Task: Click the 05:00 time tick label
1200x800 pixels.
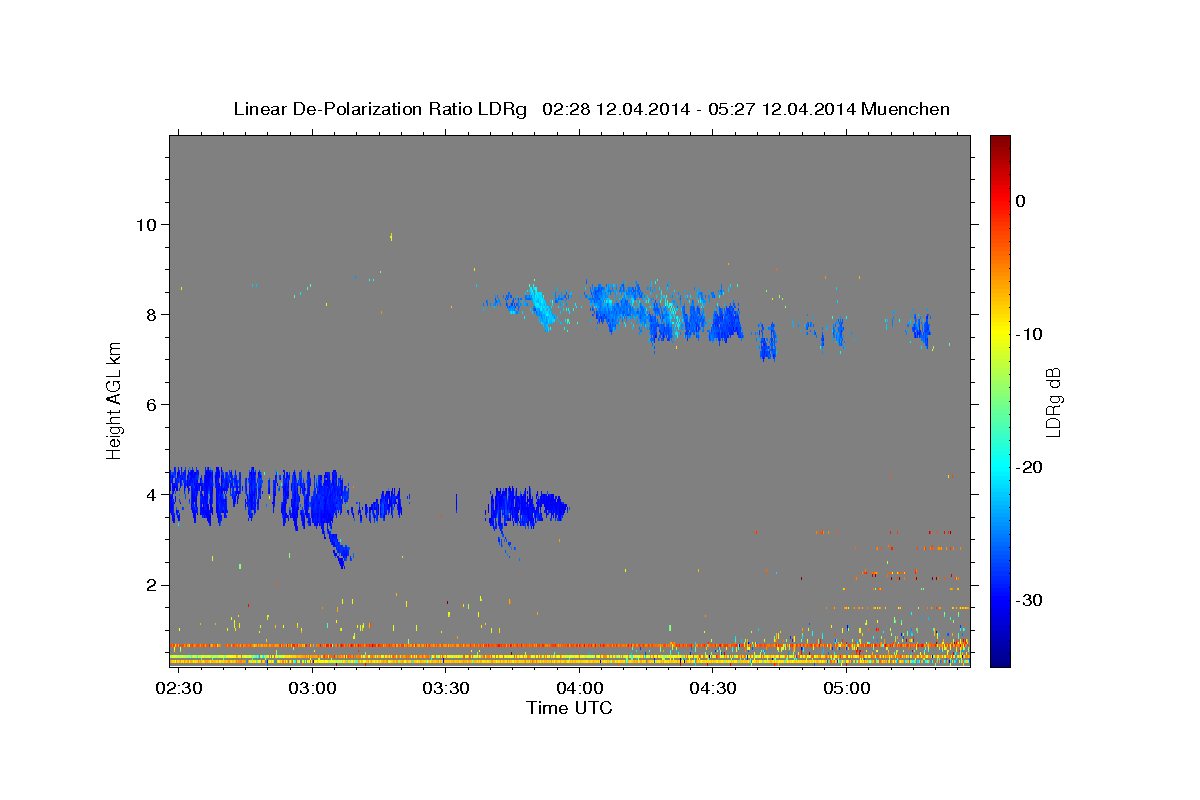Action: pyautogui.click(x=846, y=689)
